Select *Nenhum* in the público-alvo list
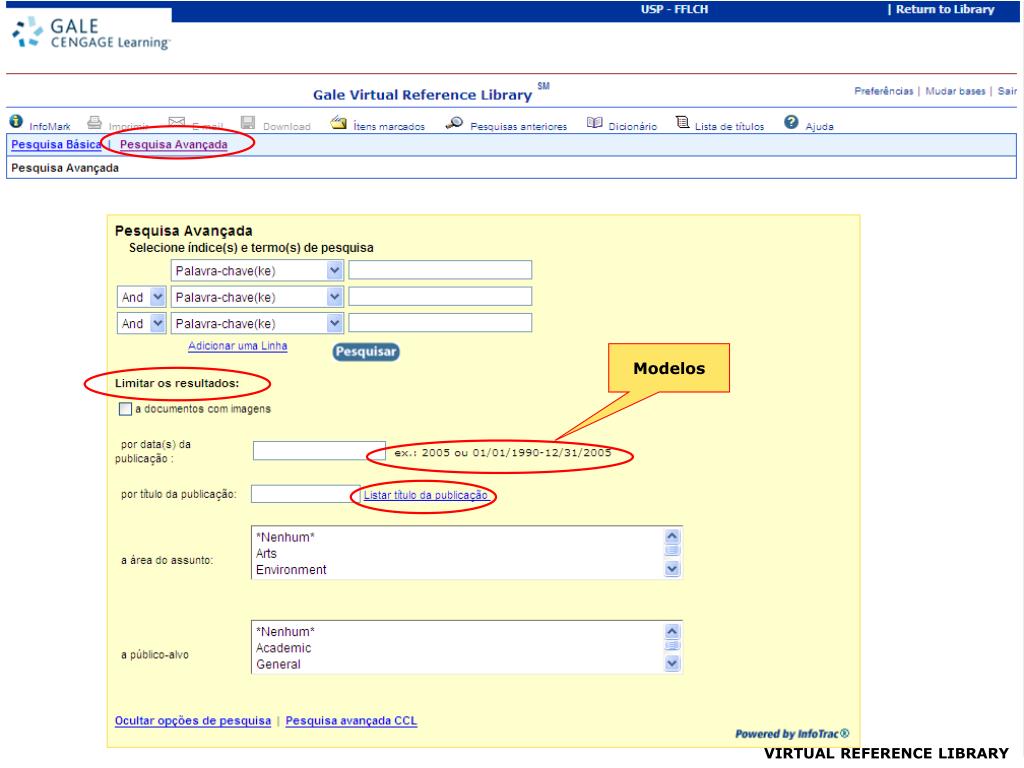This screenshot has width=1024, height=768. 285,632
